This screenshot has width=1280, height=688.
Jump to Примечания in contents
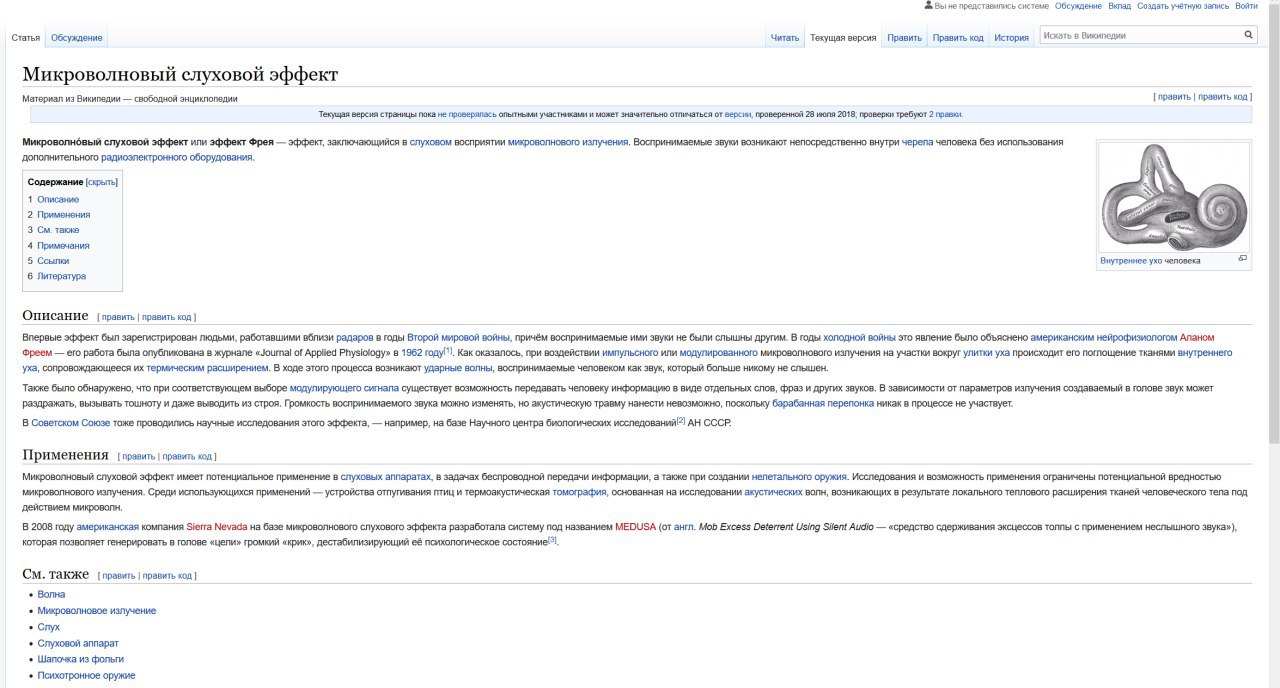coord(63,245)
